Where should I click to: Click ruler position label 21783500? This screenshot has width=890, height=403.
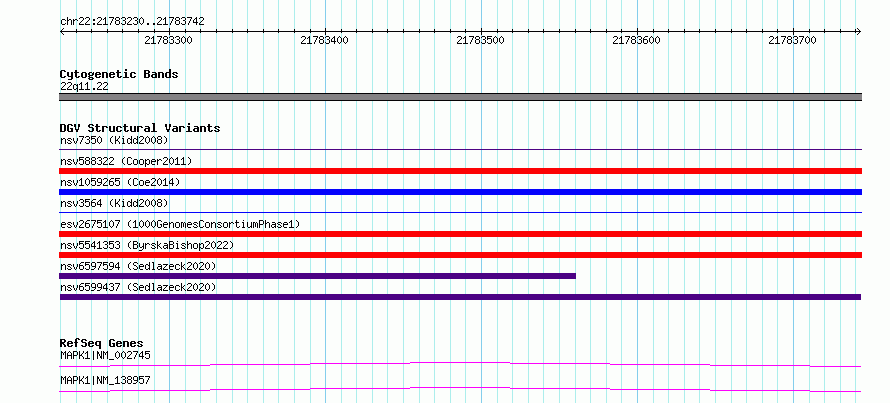click(481, 40)
